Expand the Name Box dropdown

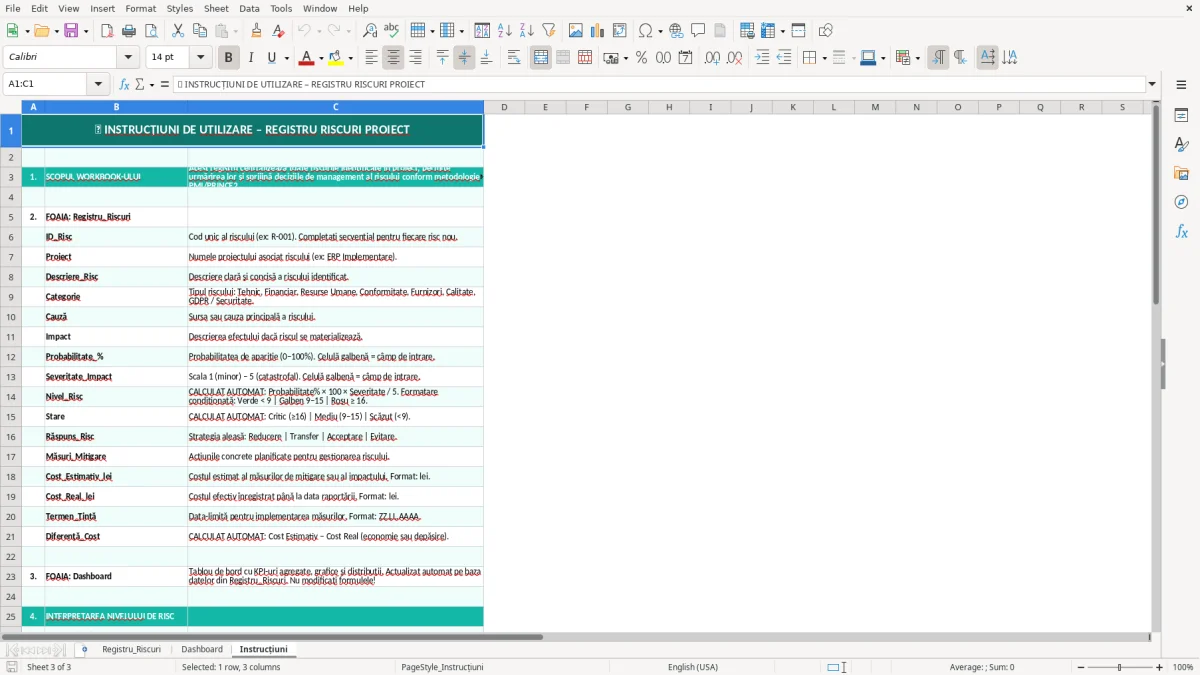[98, 84]
